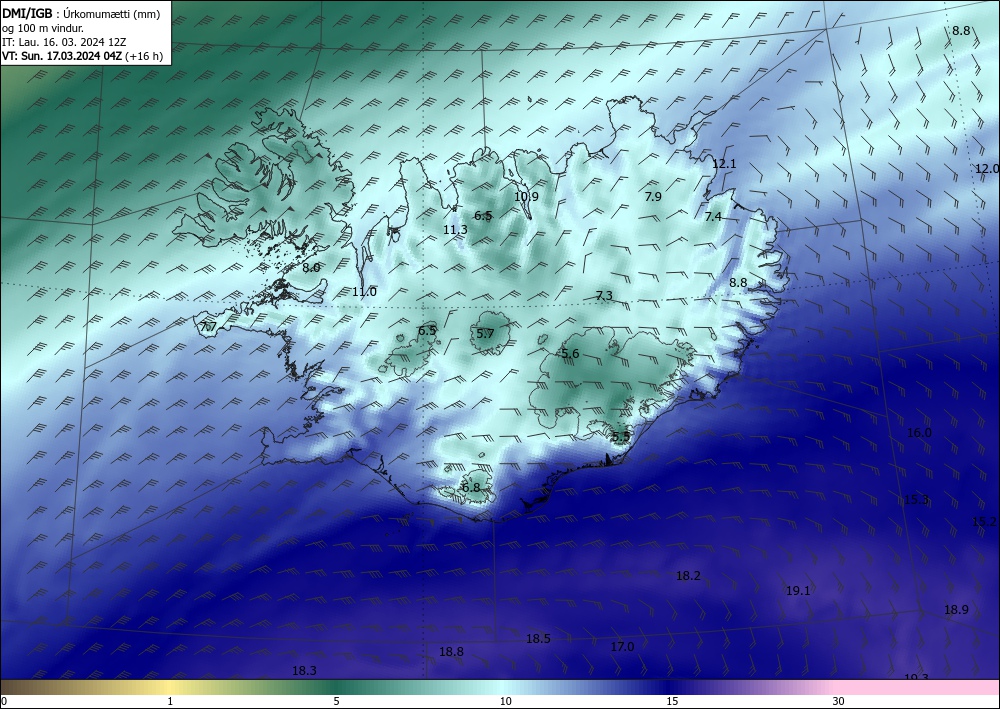
Task: Click the 5.5 value on the map
Action: pyautogui.click(x=621, y=437)
